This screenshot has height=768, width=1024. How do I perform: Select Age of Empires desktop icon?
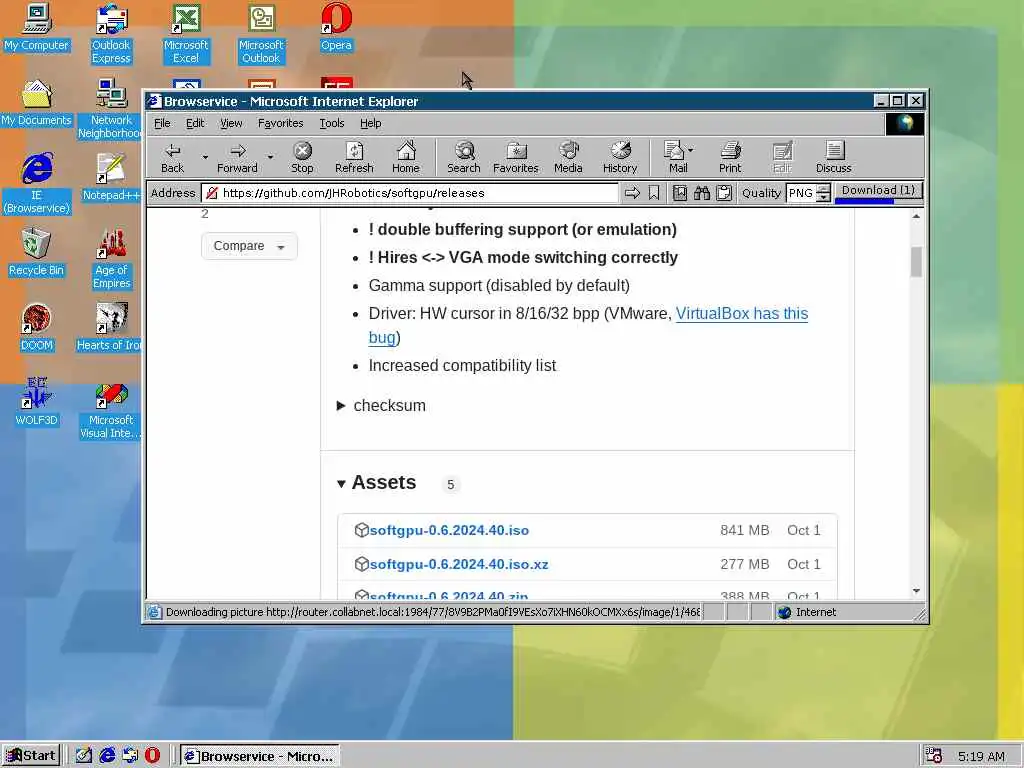(111, 259)
